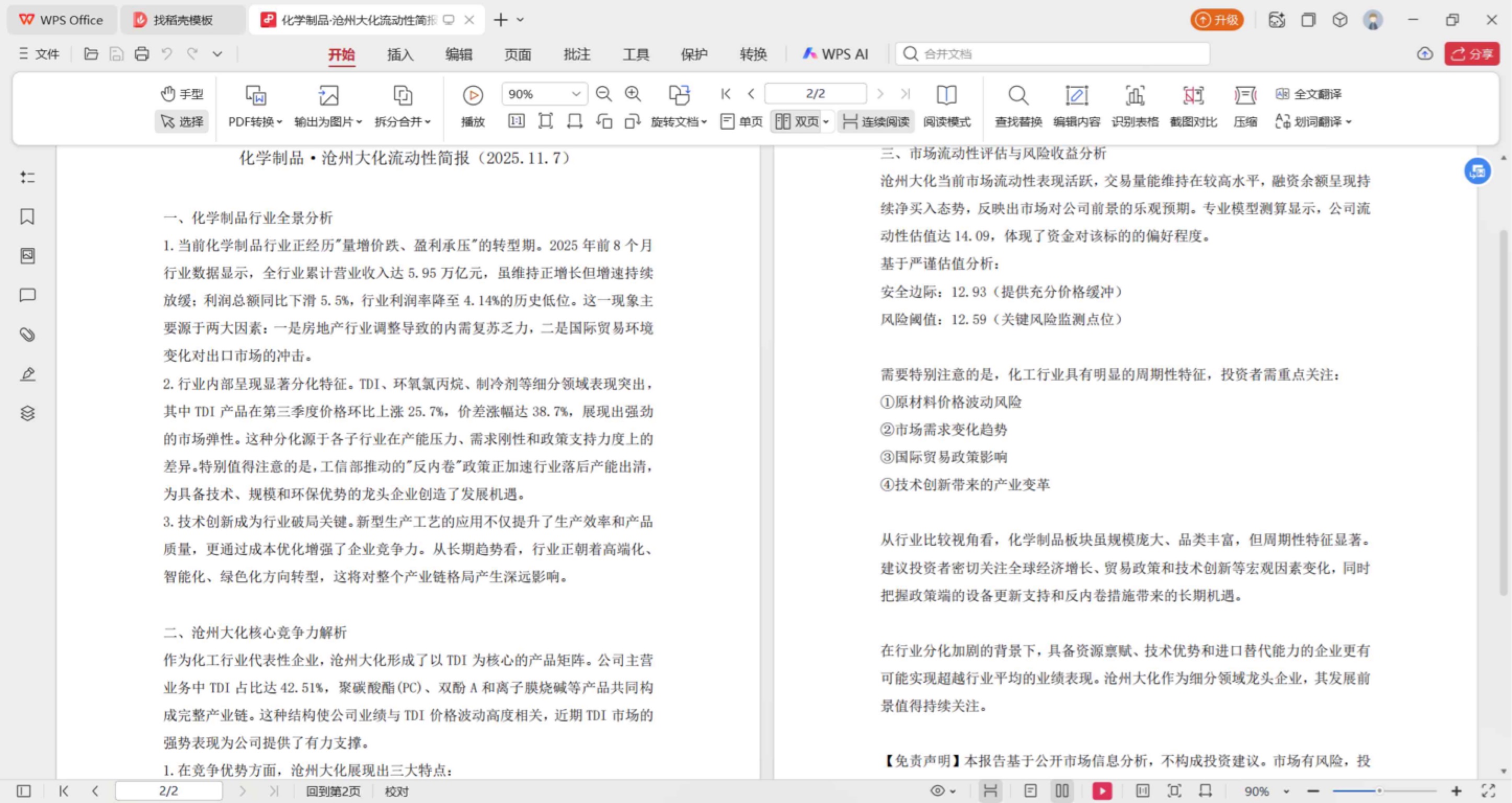
Task: Toggle 连续阅读 continuous reading mode
Action: [x=876, y=121]
